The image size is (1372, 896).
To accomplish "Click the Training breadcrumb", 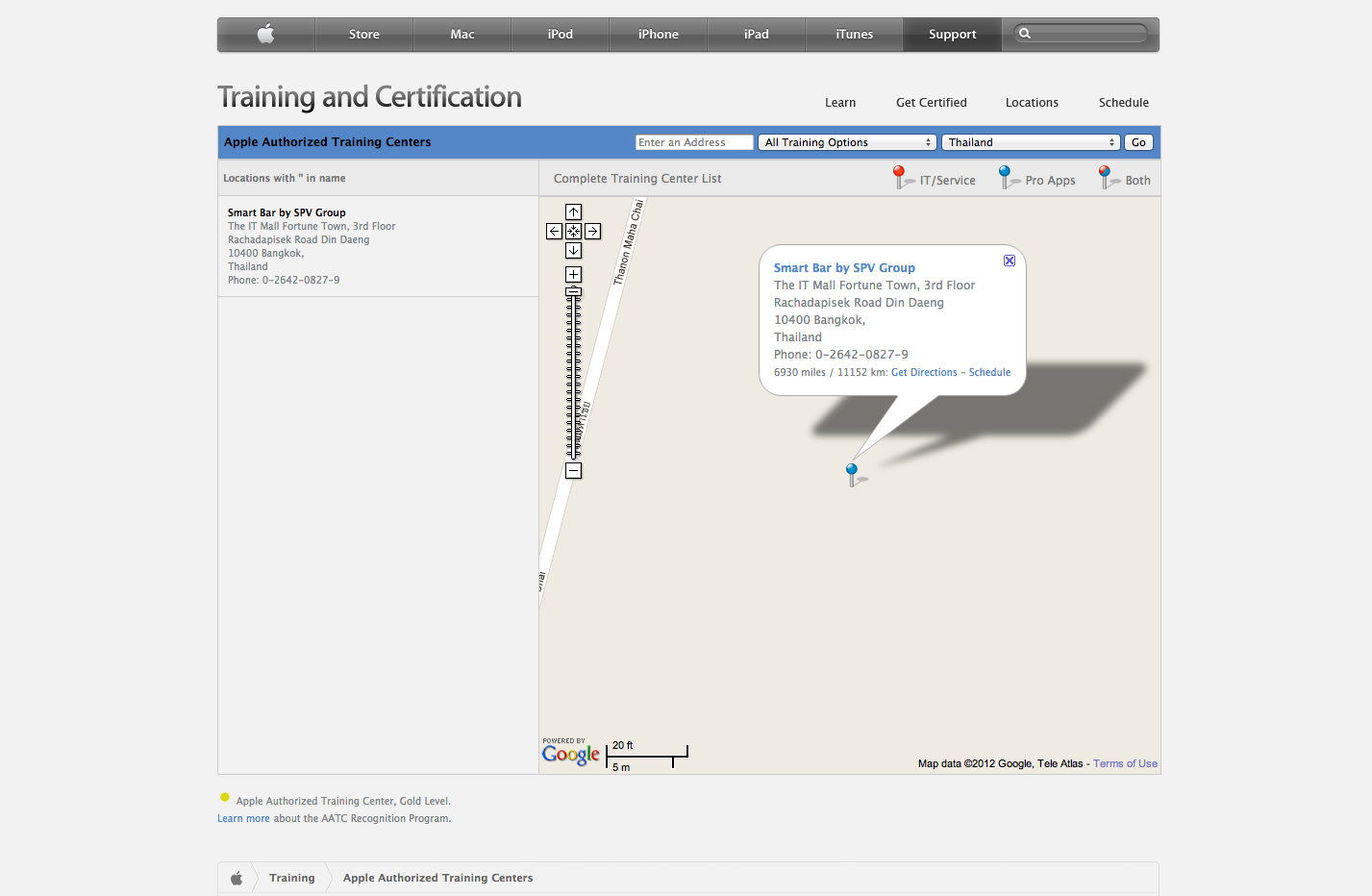I will click(x=292, y=878).
